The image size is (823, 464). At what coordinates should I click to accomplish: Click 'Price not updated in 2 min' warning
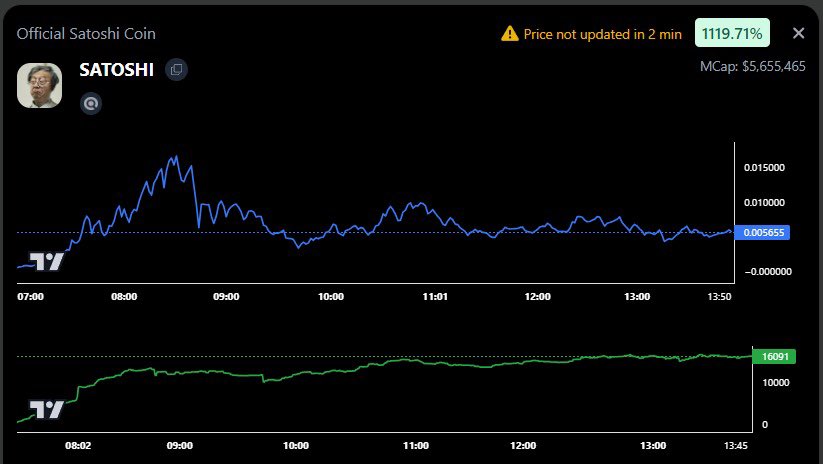click(x=603, y=34)
